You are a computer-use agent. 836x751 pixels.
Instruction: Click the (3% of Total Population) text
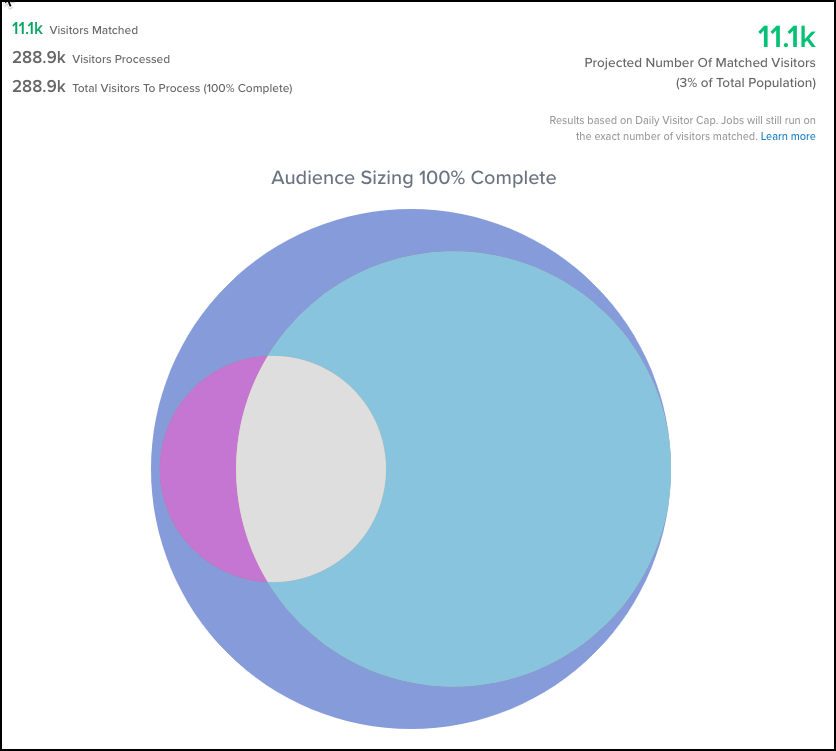pos(746,82)
